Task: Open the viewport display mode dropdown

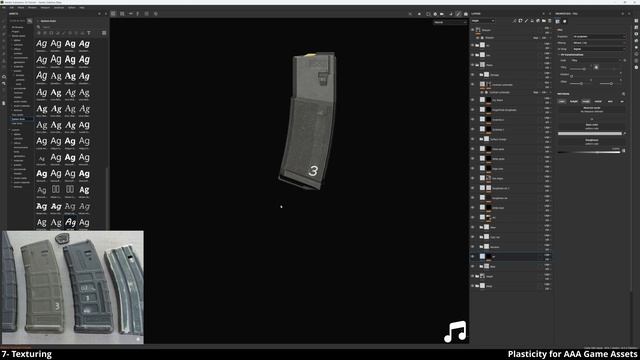Action: 450,22
